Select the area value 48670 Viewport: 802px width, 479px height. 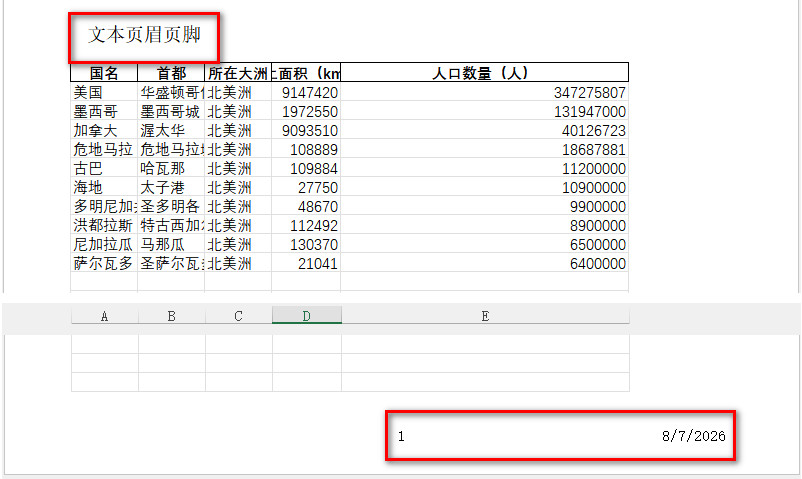[306, 206]
